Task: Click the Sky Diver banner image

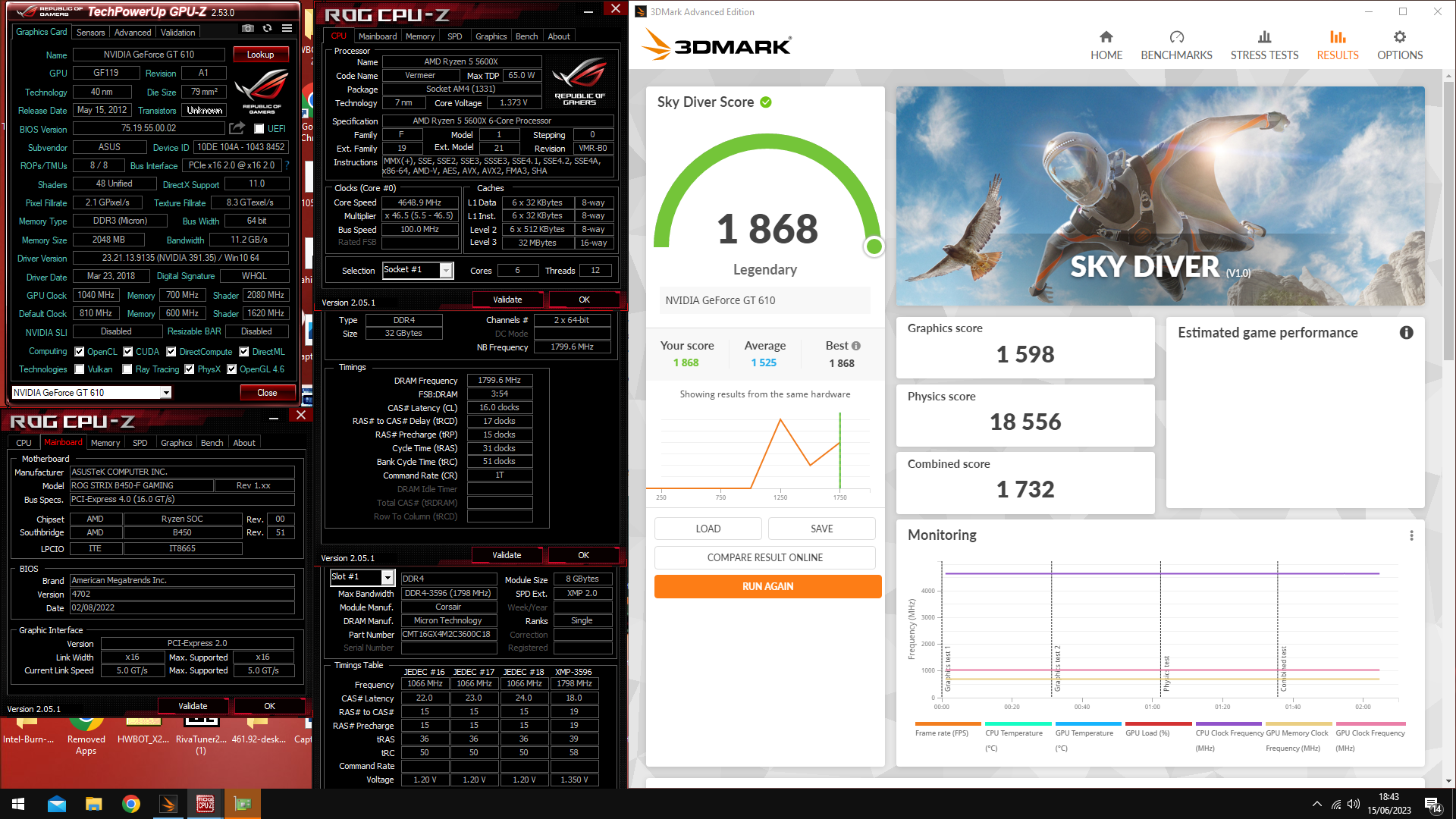Action: (x=1160, y=196)
